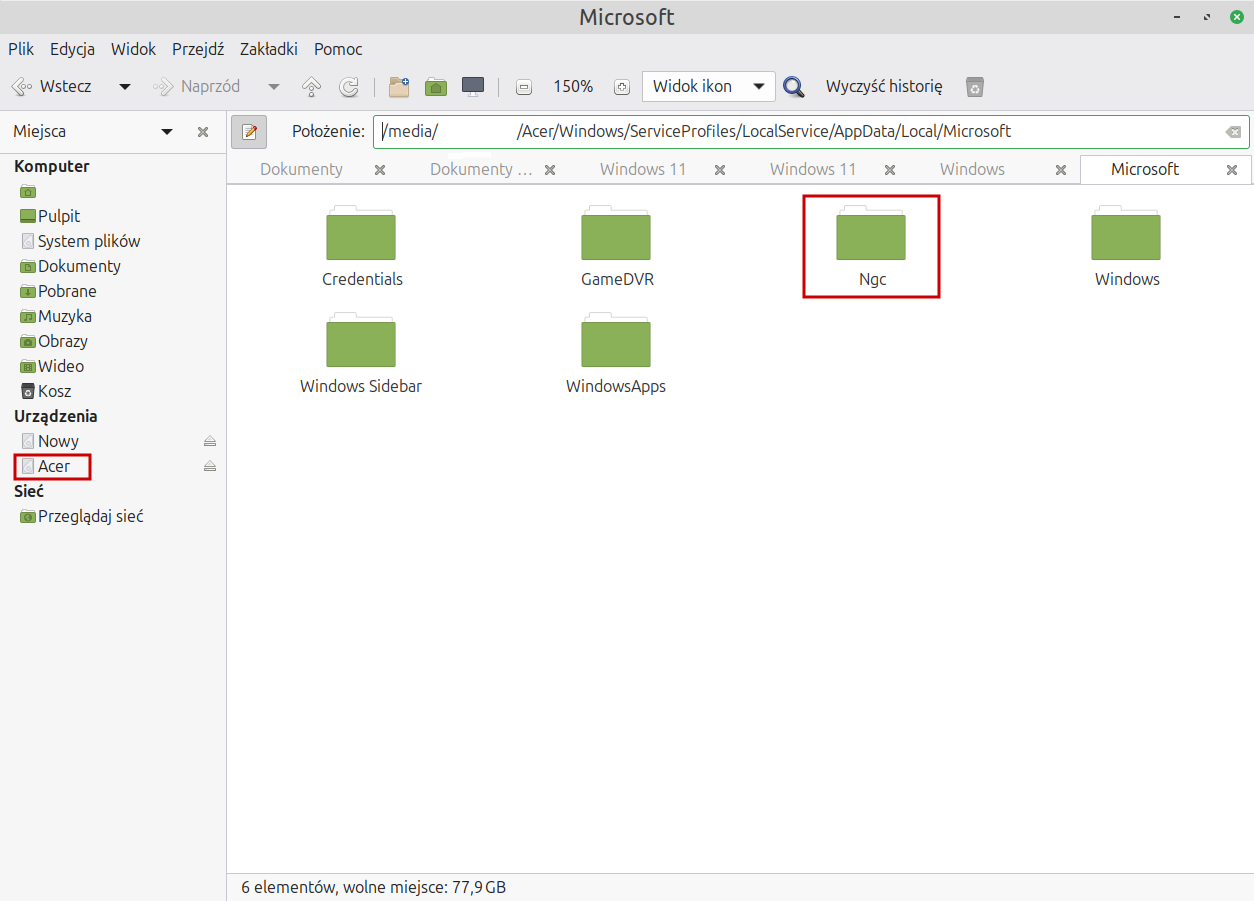Collapse the Urządzenia section header
Screen dimensions: 1254x901
tap(56, 416)
